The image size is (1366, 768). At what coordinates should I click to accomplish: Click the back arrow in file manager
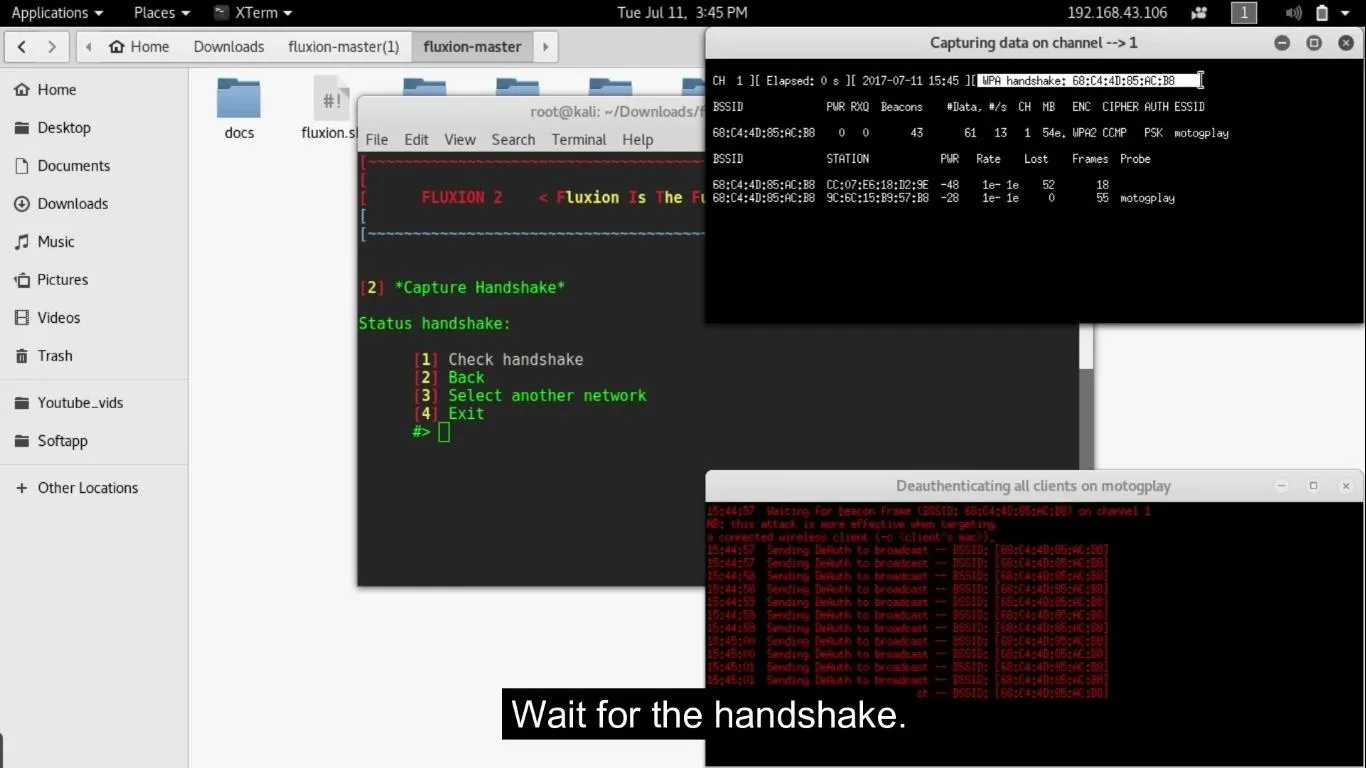point(22,47)
